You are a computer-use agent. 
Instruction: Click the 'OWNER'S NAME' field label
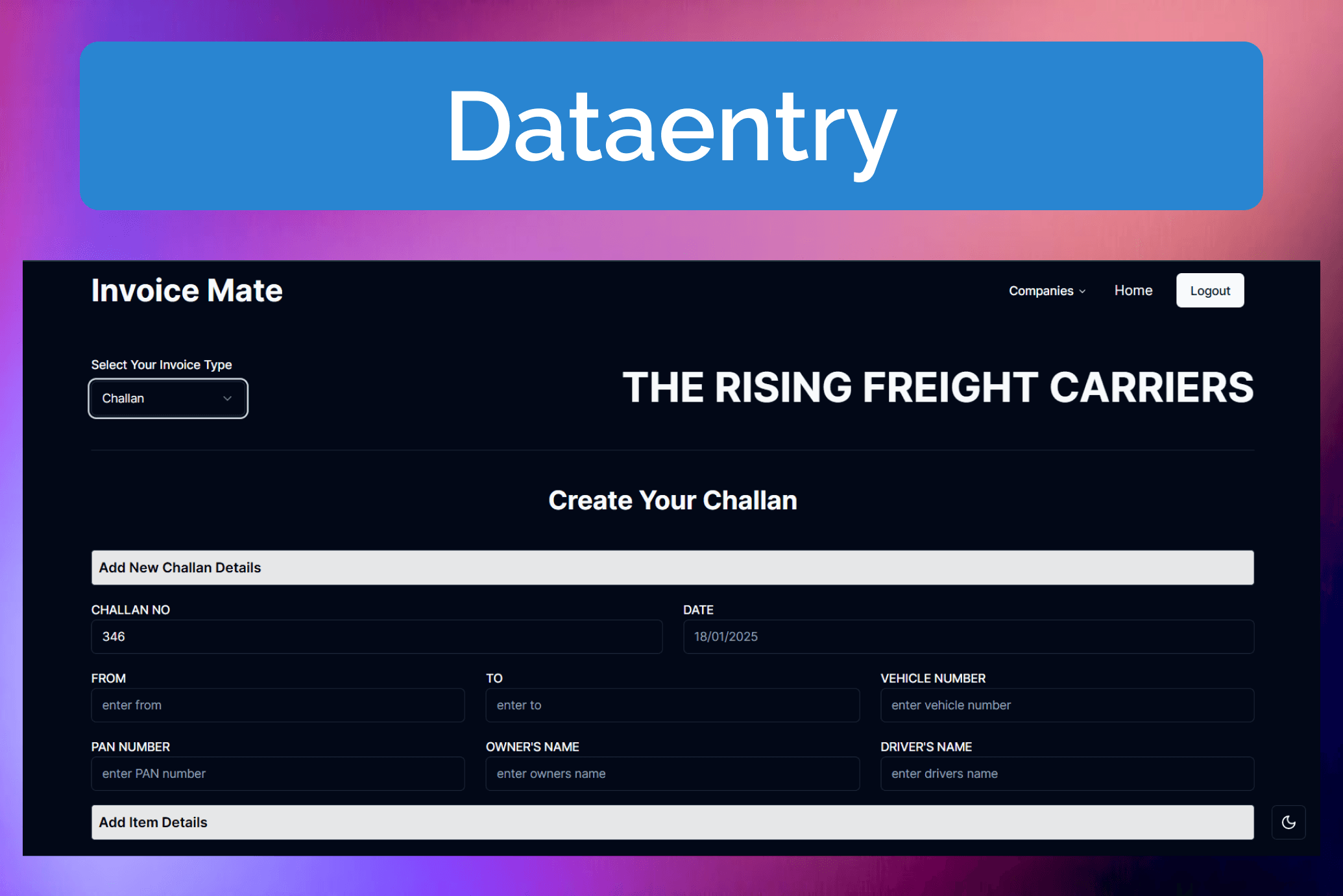click(533, 747)
